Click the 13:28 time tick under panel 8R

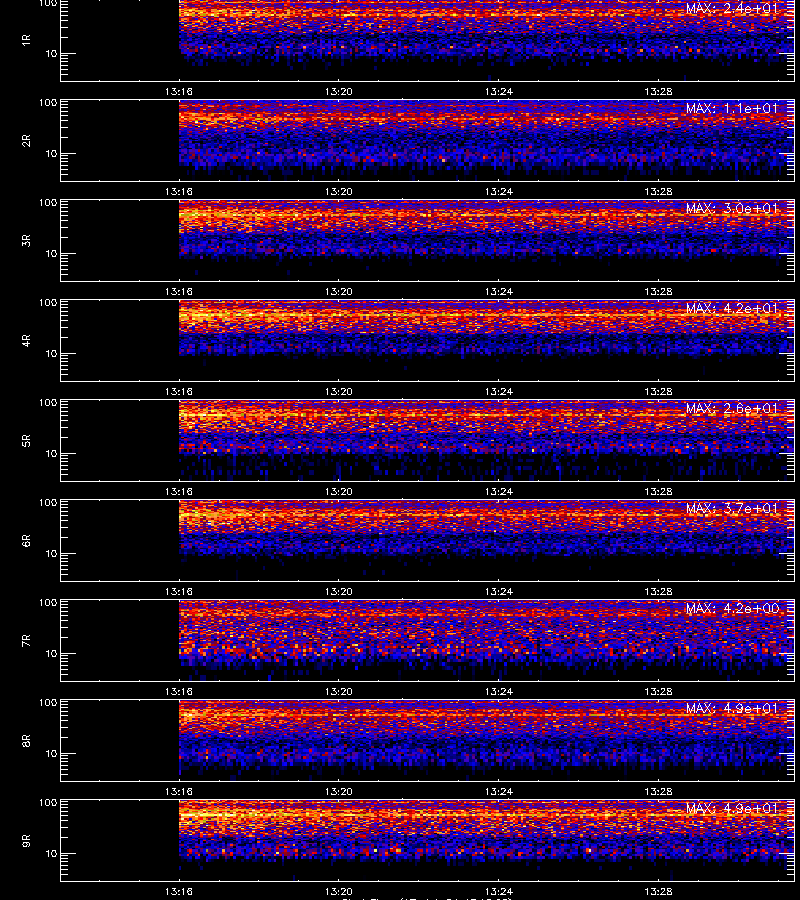point(658,792)
